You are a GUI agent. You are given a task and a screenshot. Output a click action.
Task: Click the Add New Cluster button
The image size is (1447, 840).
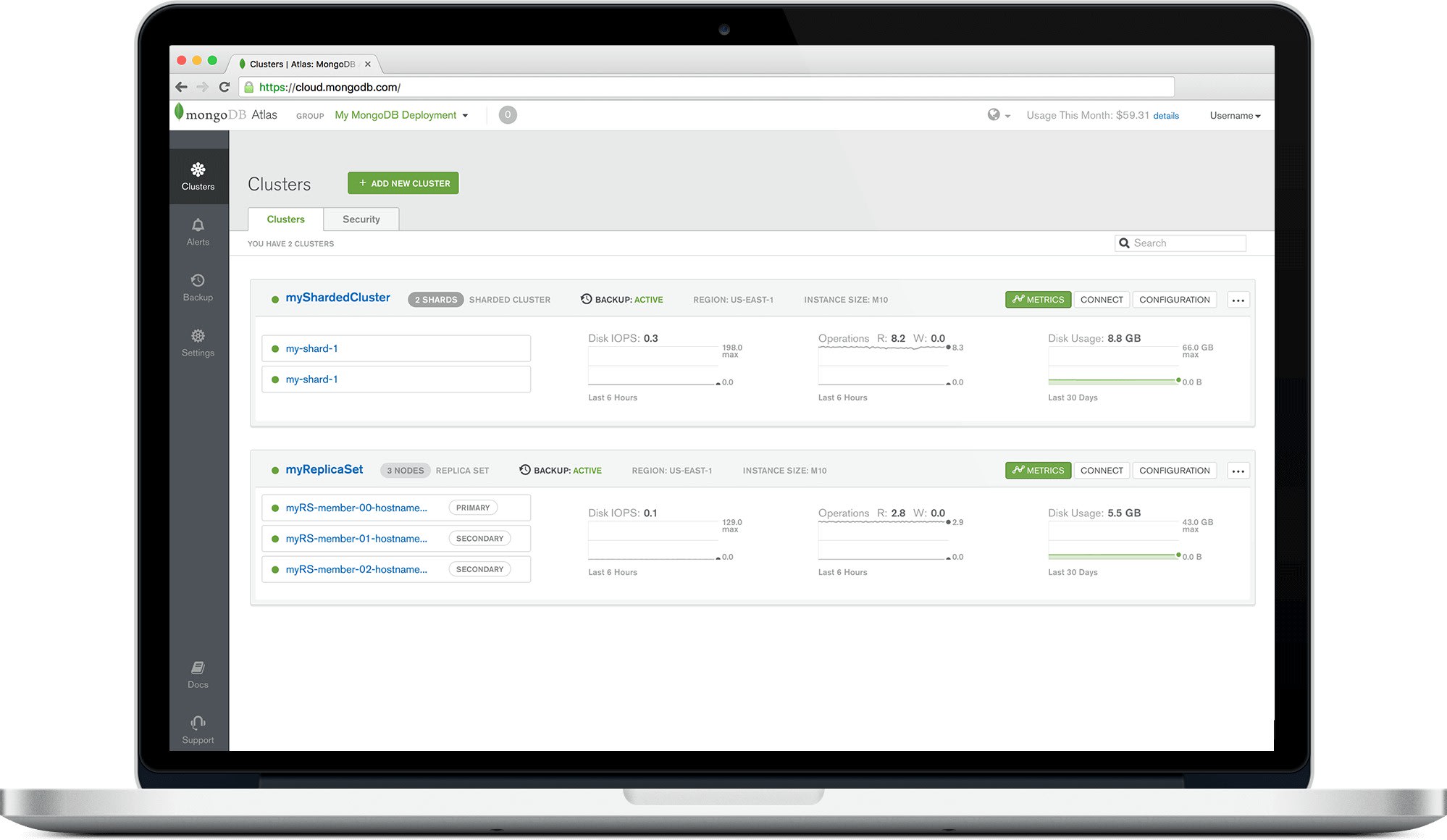coord(403,182)
